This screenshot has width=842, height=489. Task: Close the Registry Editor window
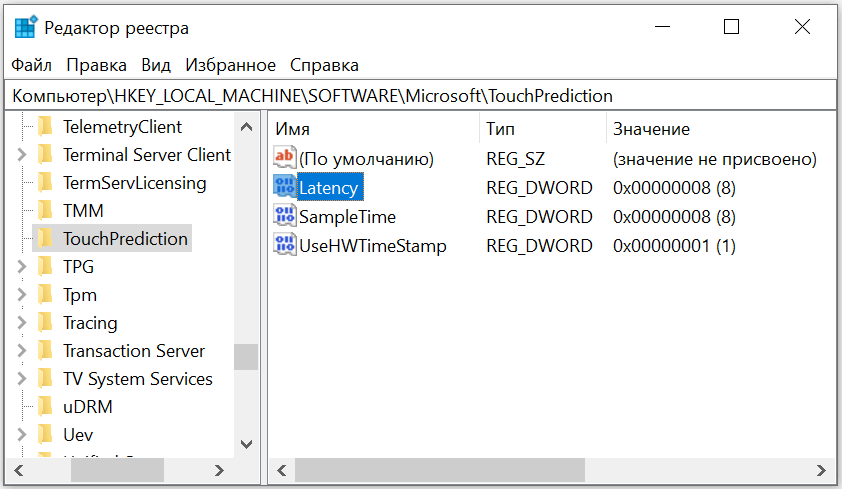coord(802,26)
